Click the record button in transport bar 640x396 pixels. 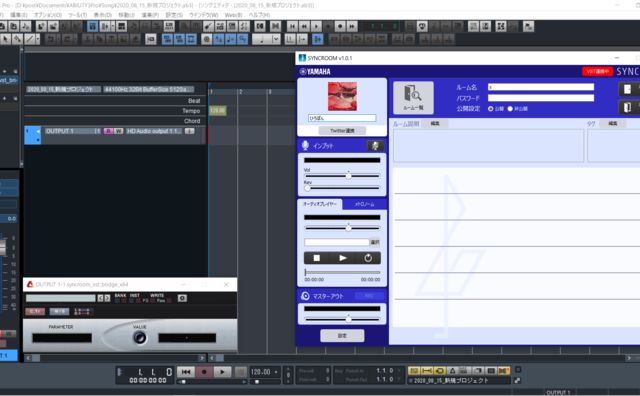[204, 372]
